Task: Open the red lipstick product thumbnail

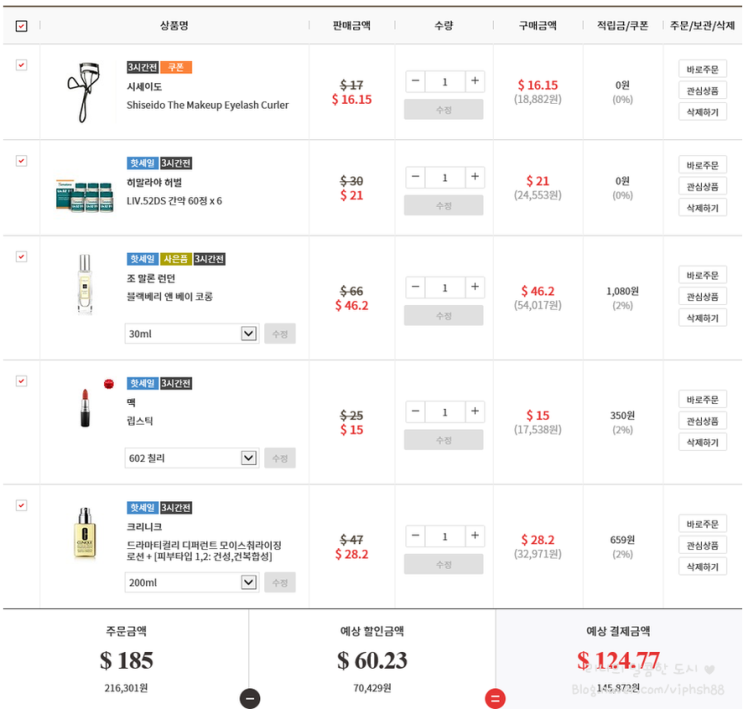Action: [85, 408]
